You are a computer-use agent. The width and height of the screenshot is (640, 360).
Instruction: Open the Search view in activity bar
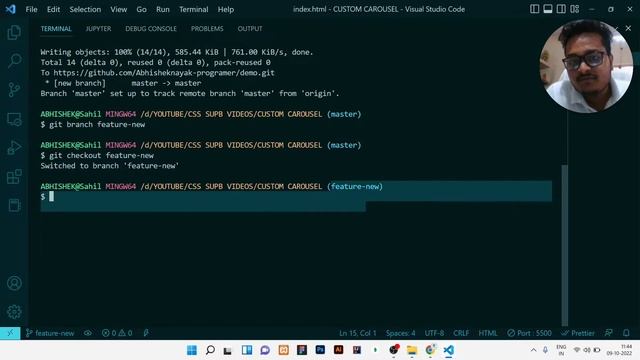(x=14, y=61)
